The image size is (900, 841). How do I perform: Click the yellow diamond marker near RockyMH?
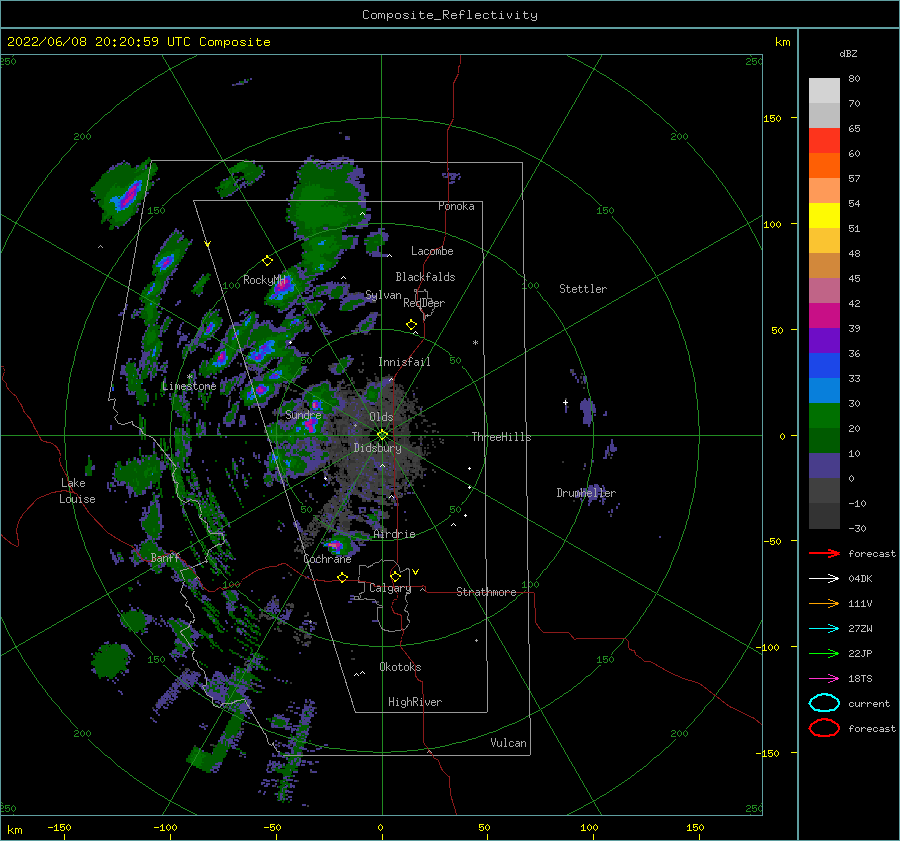tap(267, 261)
